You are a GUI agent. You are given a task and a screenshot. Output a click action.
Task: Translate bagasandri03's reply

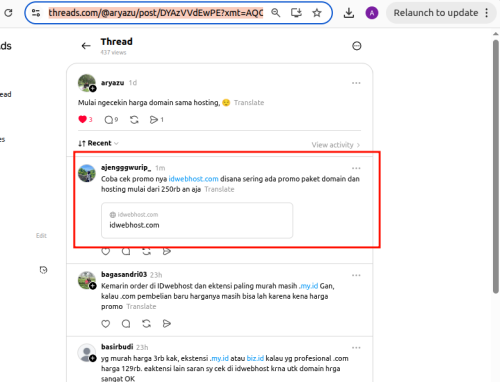(x=141, y=307)
